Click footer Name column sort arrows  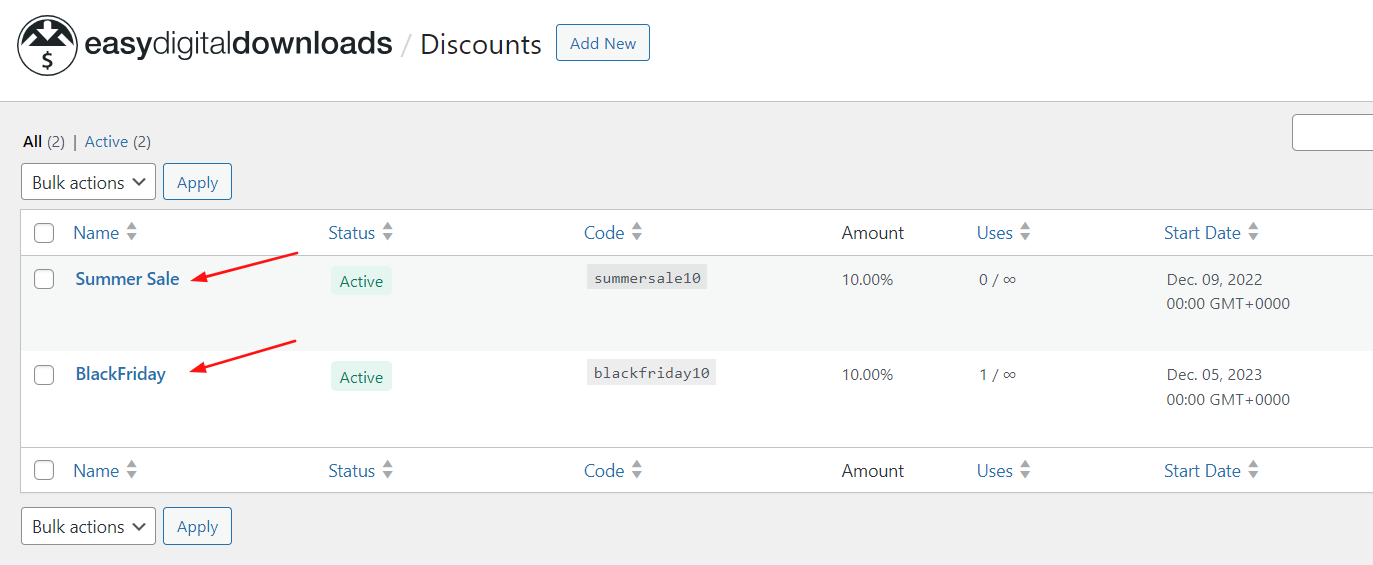click(131, 470)
